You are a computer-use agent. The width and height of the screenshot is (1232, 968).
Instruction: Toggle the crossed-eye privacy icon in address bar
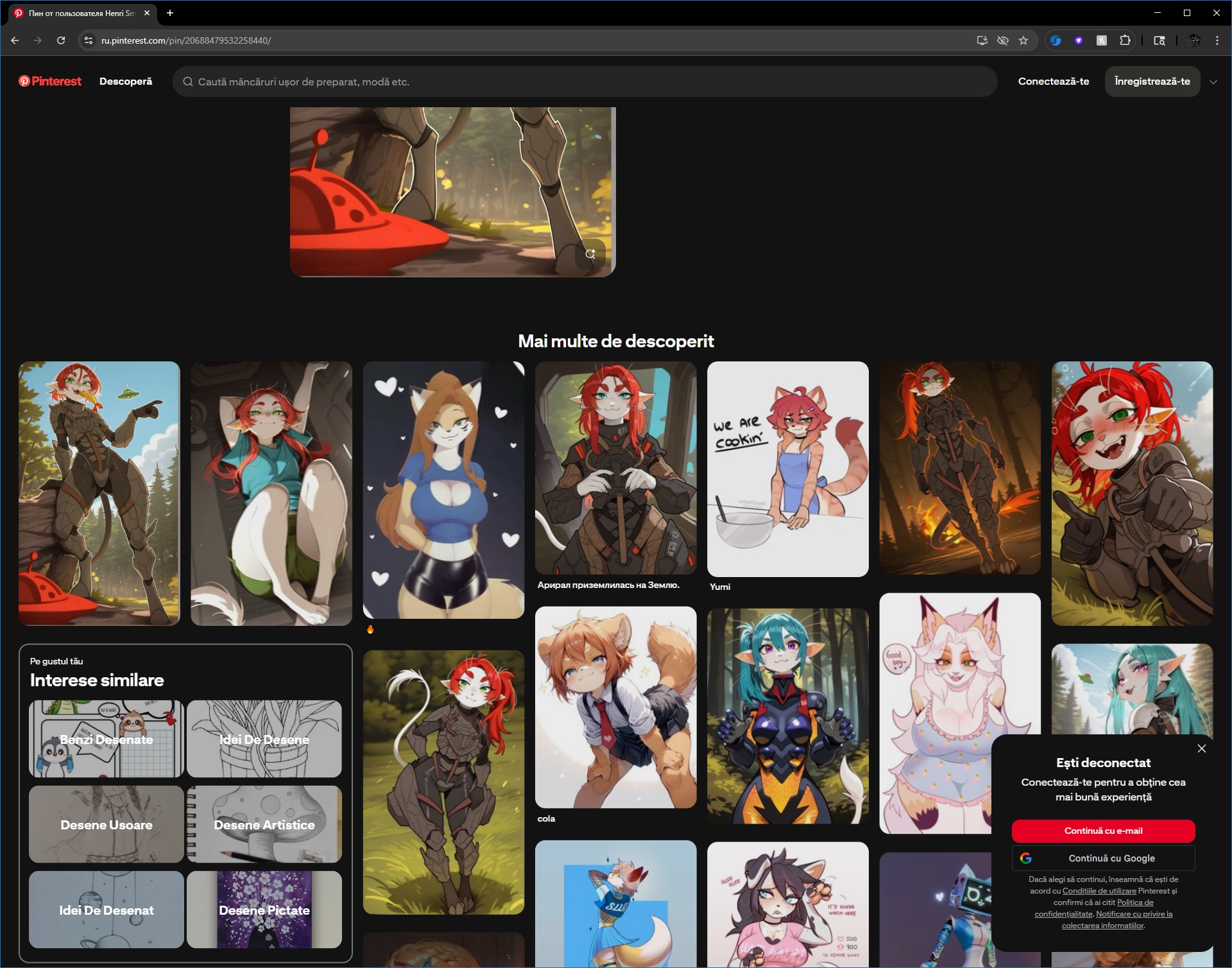(1003, 40)
